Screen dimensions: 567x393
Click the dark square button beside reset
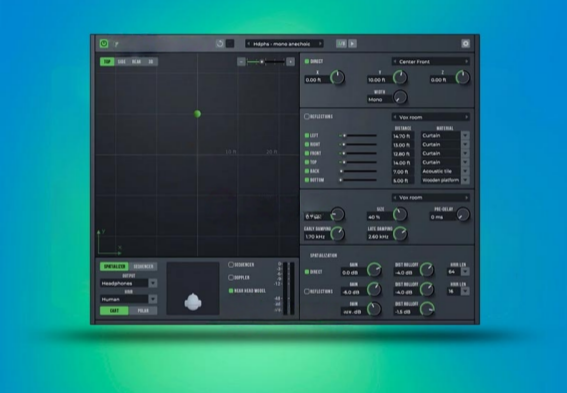(x=230, y=44)
